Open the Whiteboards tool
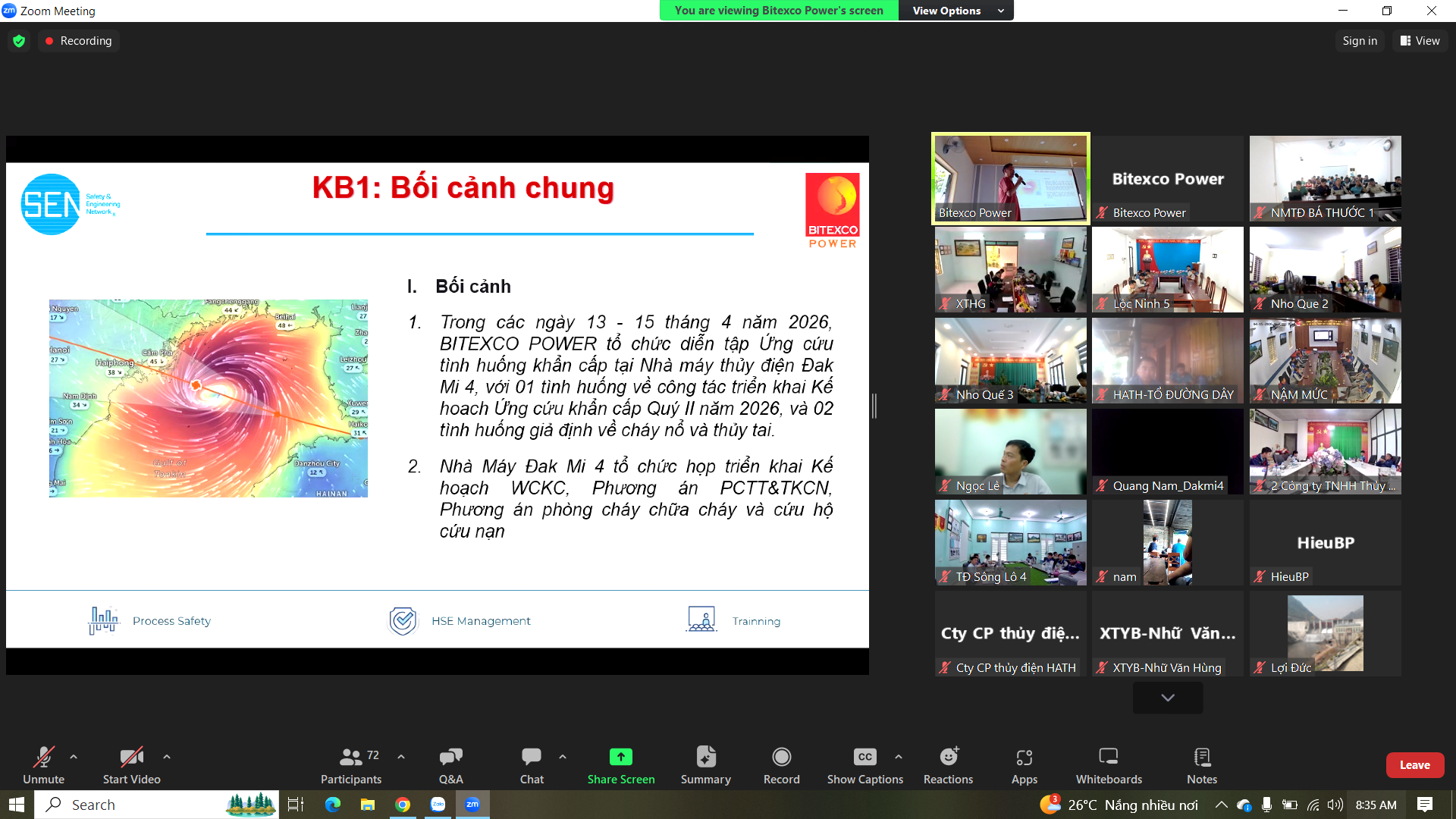Viewport: 1456px width, 819px height. coord(1108,764)
